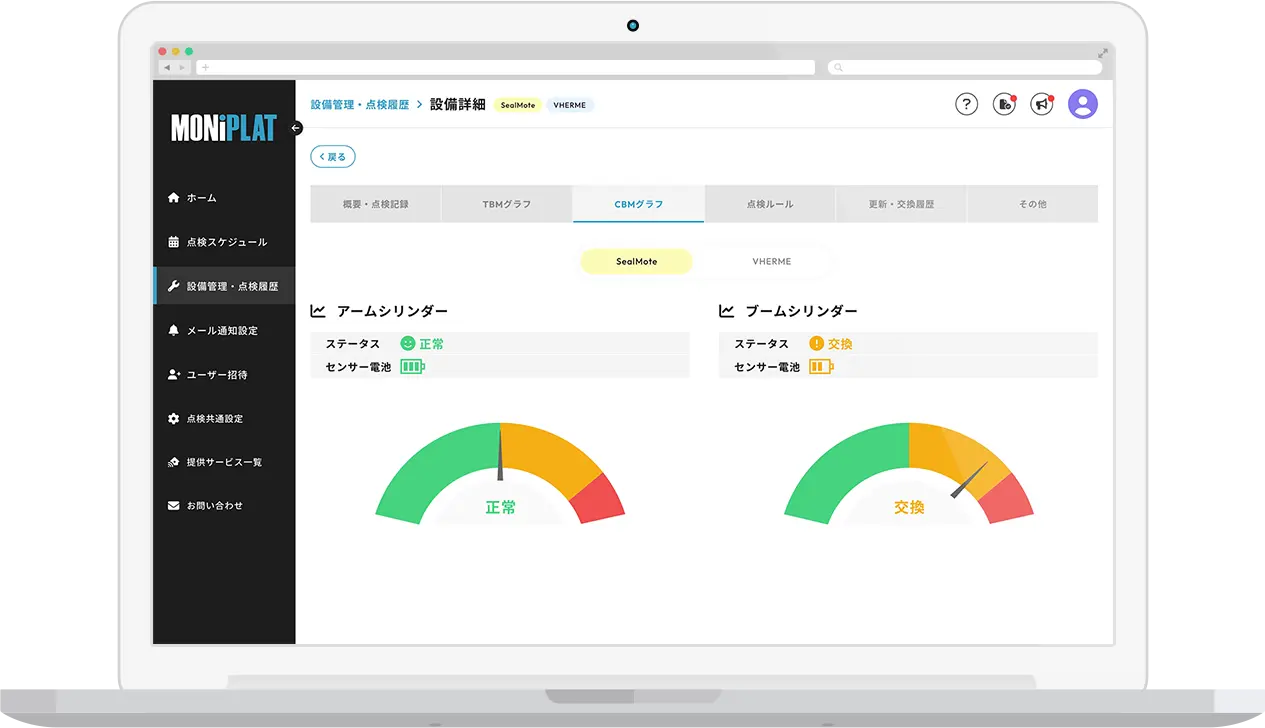Open ユーザー招待 in the sidebar

(x=216, y=375)
